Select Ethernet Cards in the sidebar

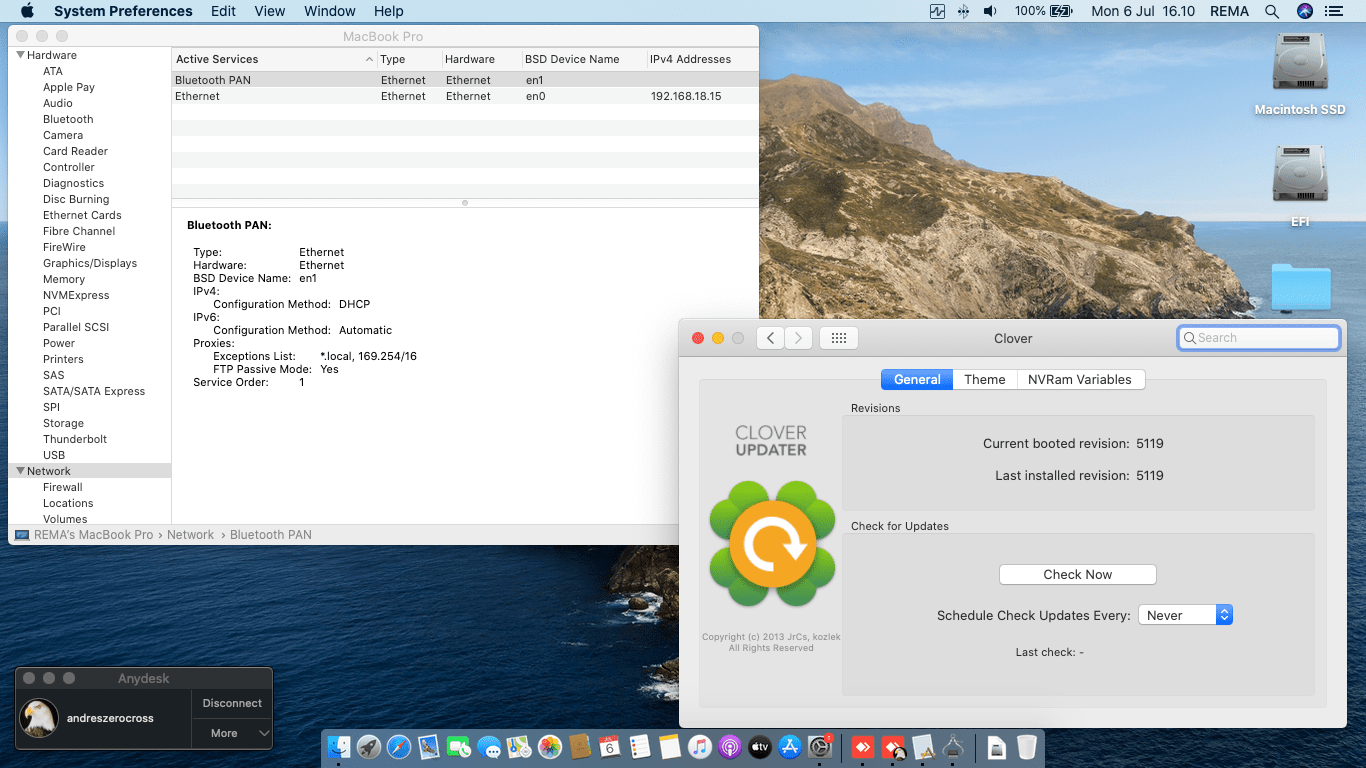82,215
